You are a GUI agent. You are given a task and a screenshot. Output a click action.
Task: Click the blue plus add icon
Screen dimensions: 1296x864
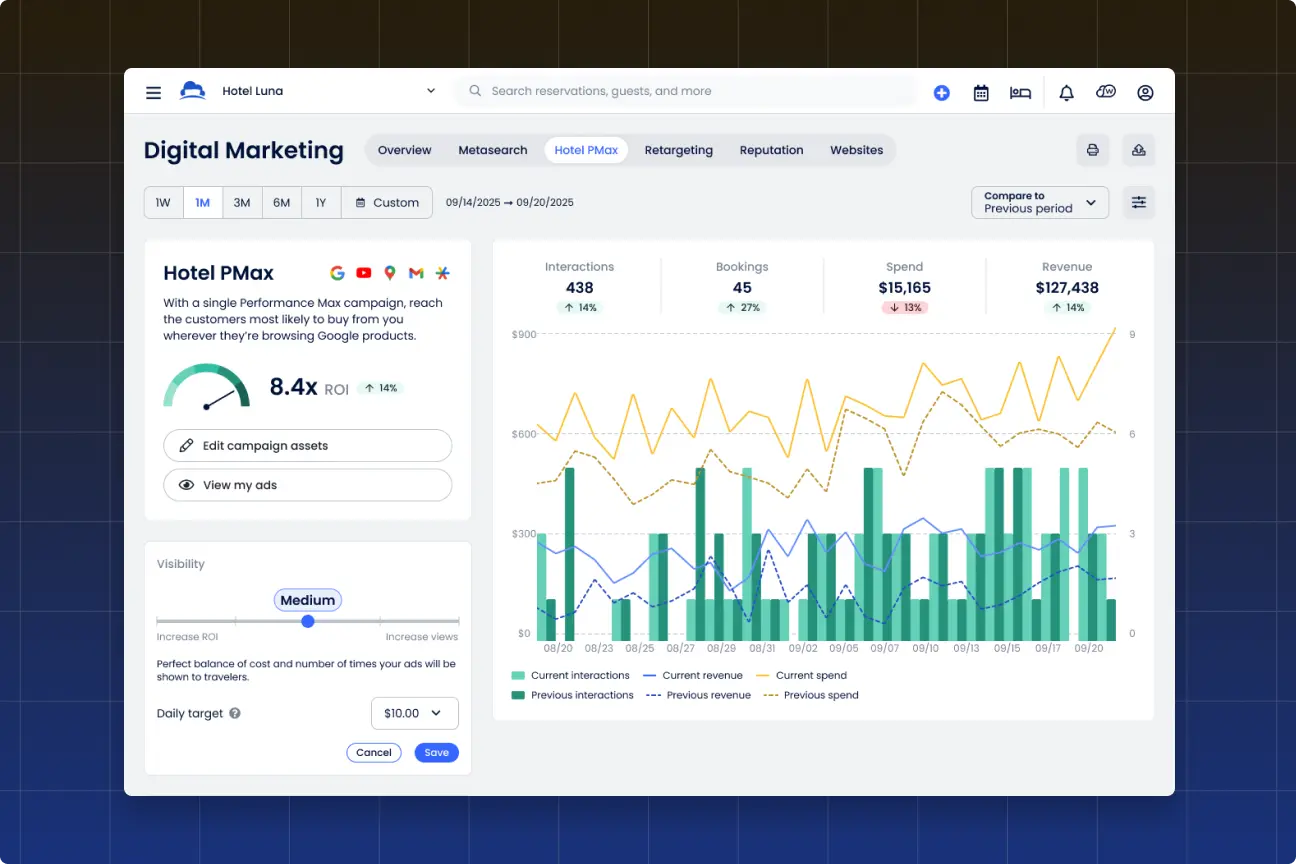tap(941, 92)
